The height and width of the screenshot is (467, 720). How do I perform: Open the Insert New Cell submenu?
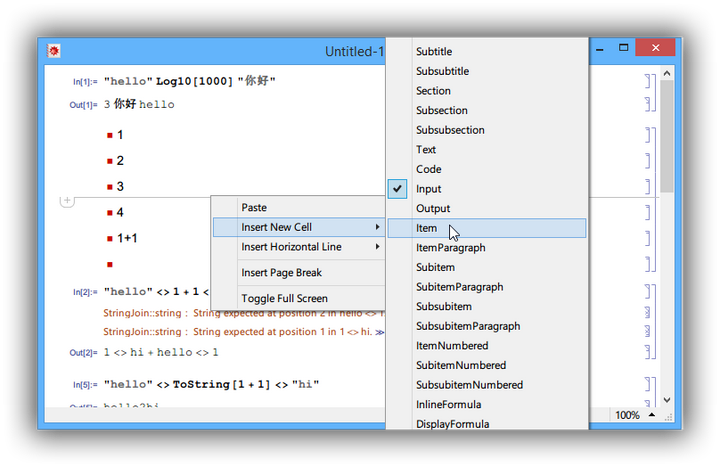click(298, 228)
